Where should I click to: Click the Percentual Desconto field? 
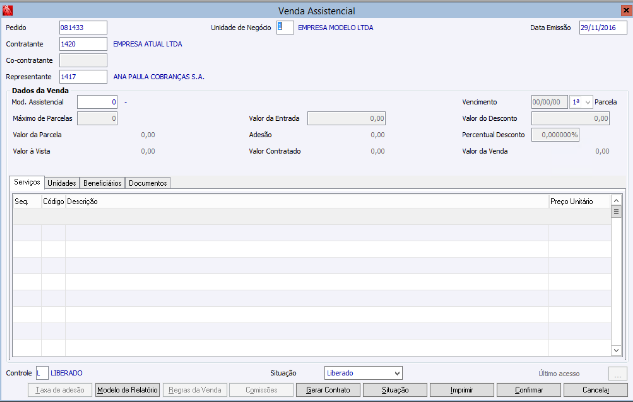click(555, 135)
